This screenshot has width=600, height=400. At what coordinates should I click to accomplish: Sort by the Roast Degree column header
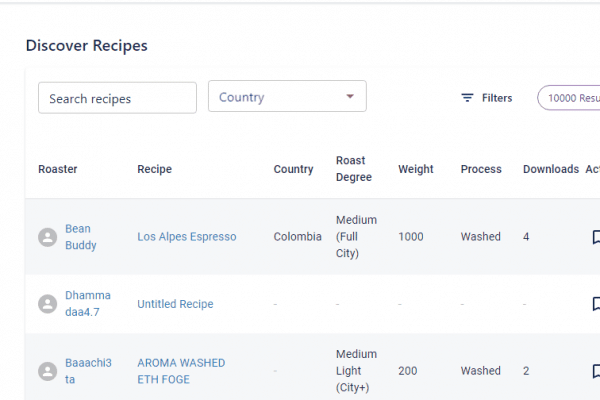354,169
